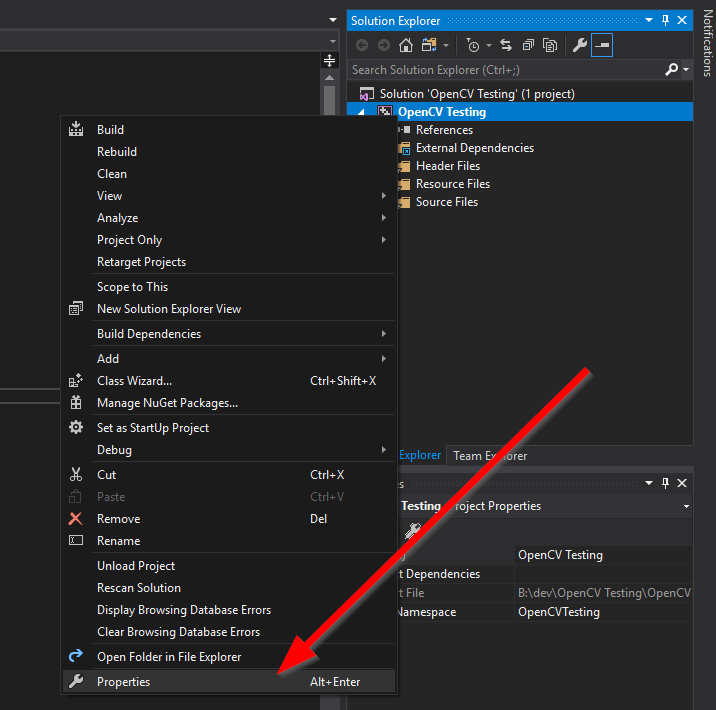
Task: Open Solution Explorer window options dropdown
Action: coord(649,20)
